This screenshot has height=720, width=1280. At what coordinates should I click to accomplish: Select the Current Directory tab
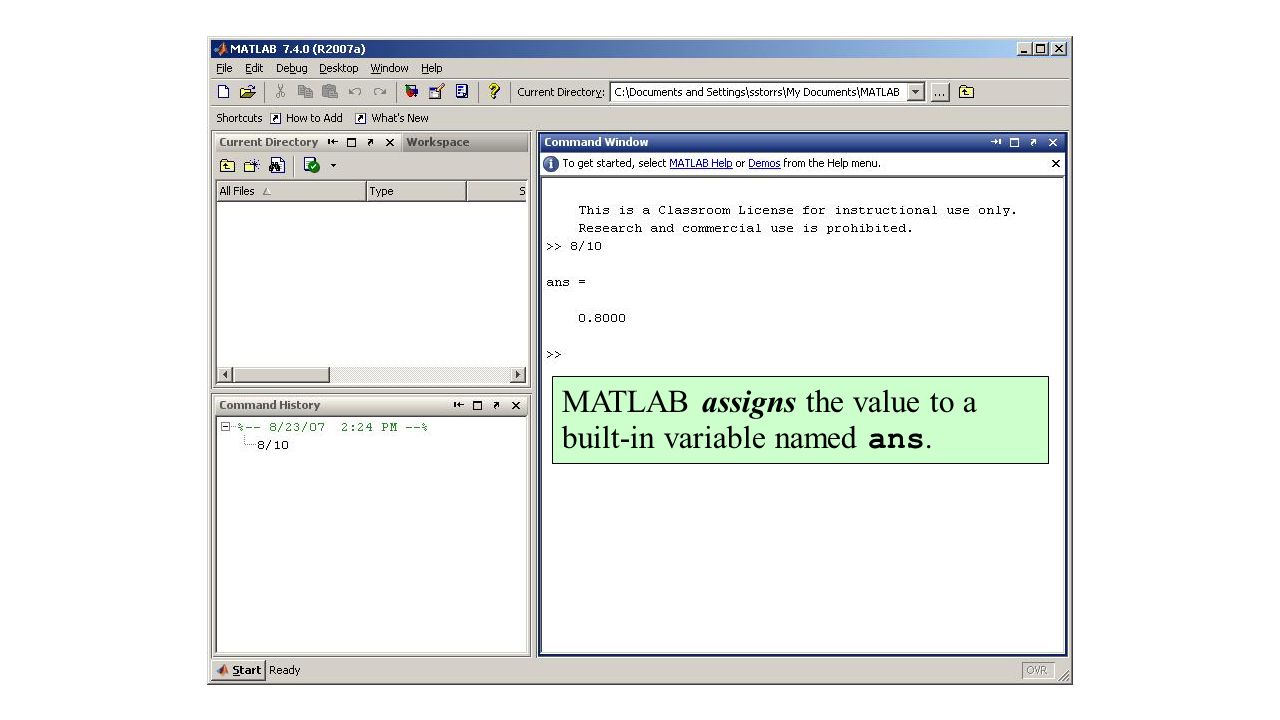268,142
